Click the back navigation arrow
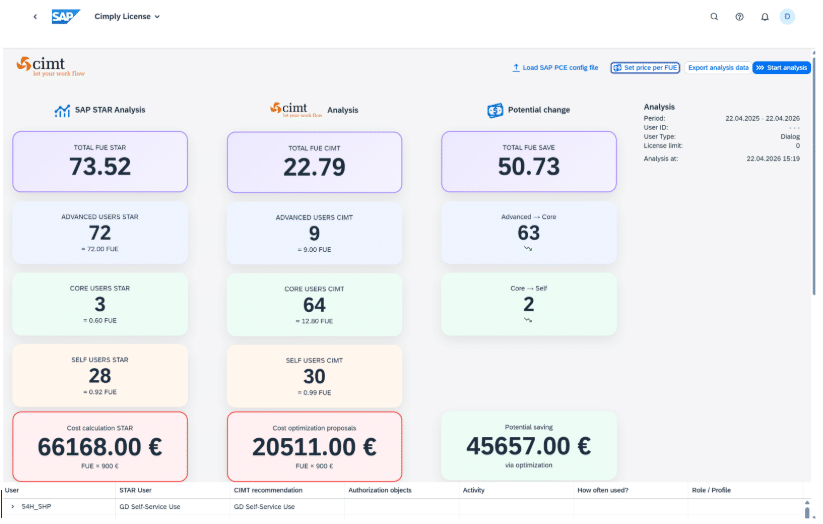Screen dimensions: 823x524 click(35, 17)
